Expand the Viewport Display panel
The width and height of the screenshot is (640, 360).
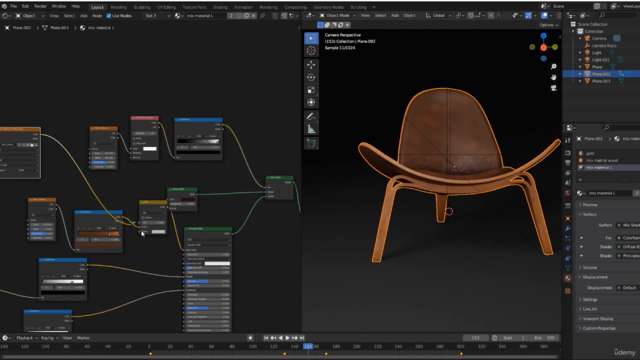(x=598, y=319)
